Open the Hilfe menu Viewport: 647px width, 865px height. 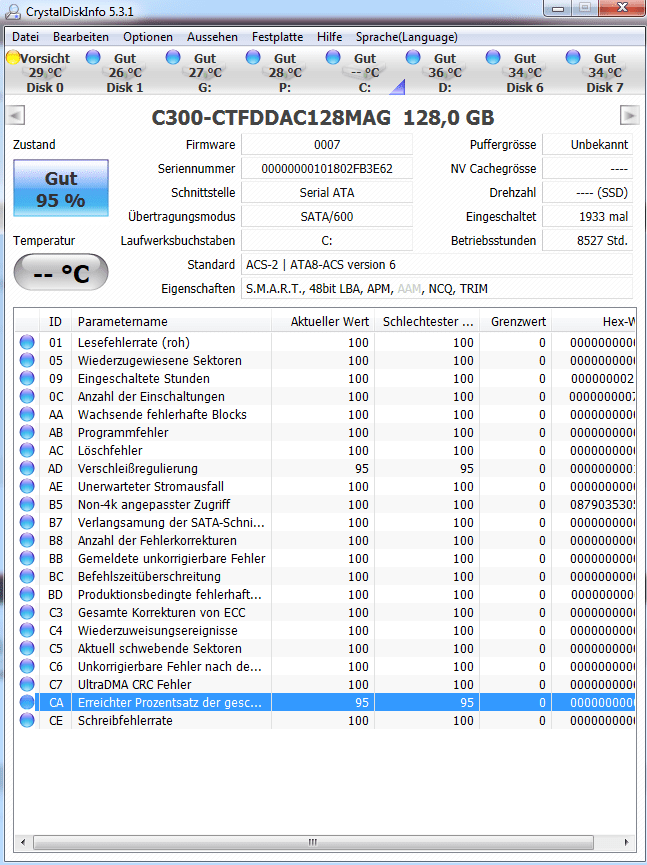[x=329, y=37]
